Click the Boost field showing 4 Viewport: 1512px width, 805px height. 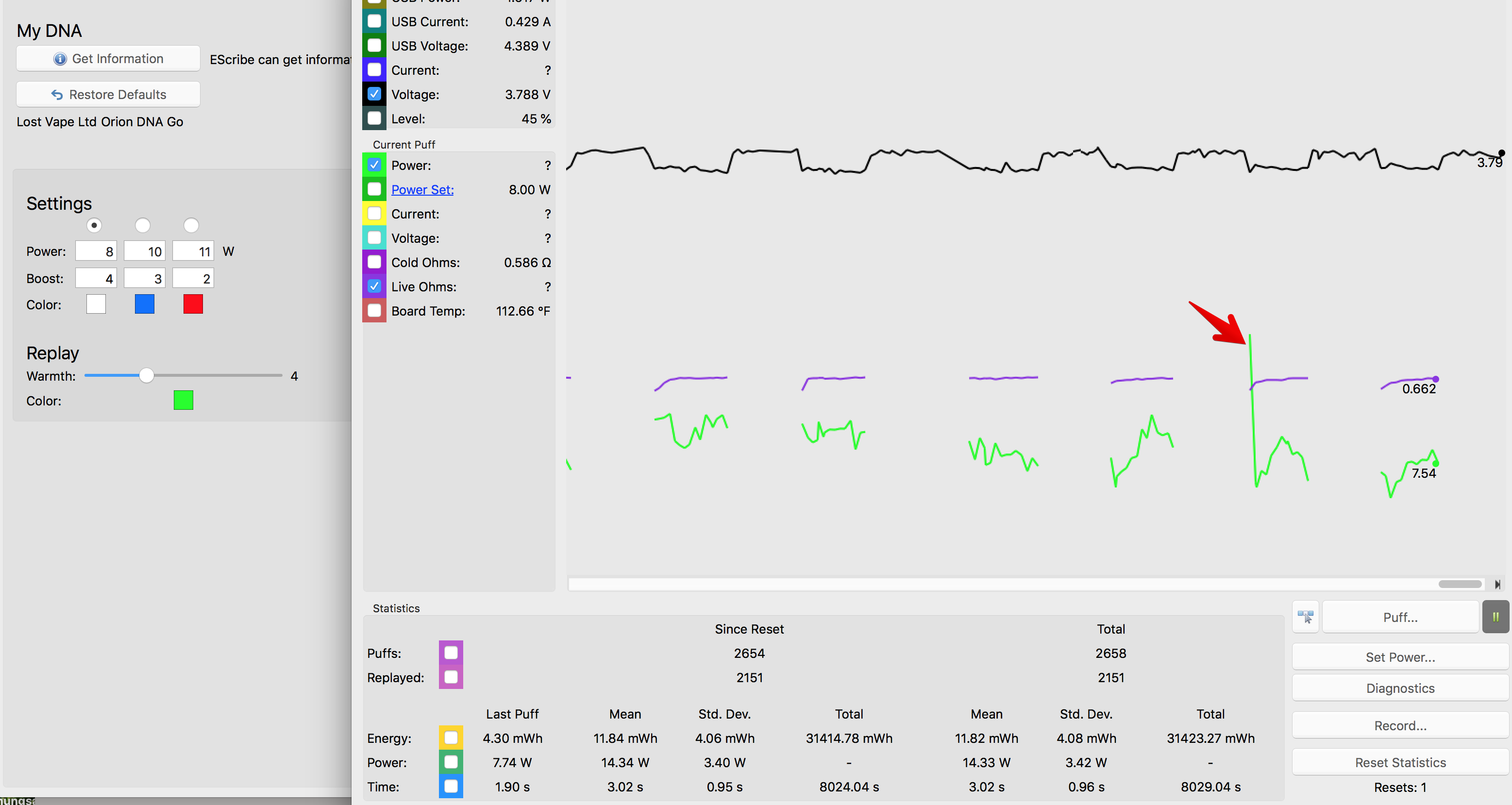tap(96, 278)
